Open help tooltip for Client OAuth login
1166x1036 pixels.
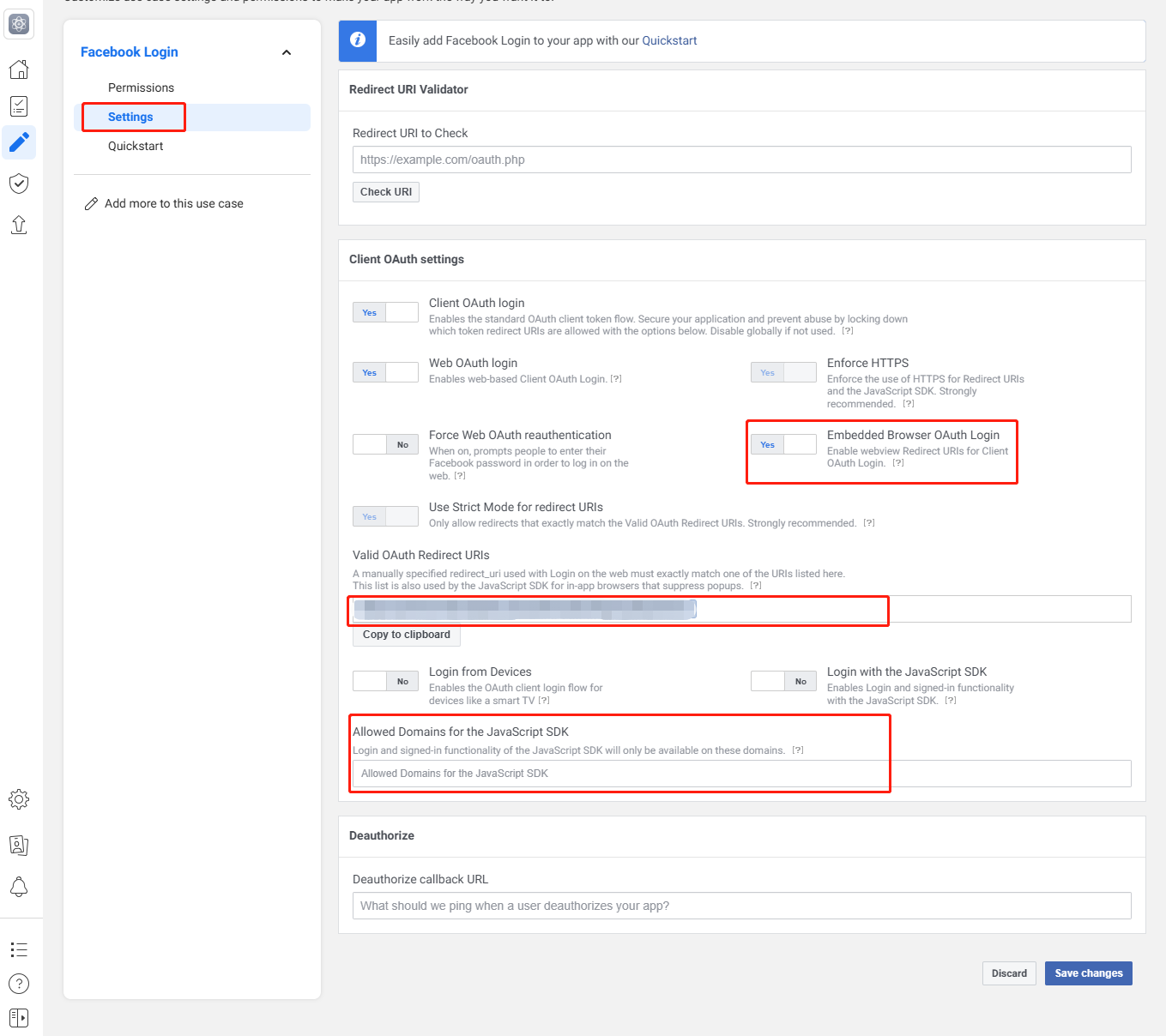click(x=848, y=331)
